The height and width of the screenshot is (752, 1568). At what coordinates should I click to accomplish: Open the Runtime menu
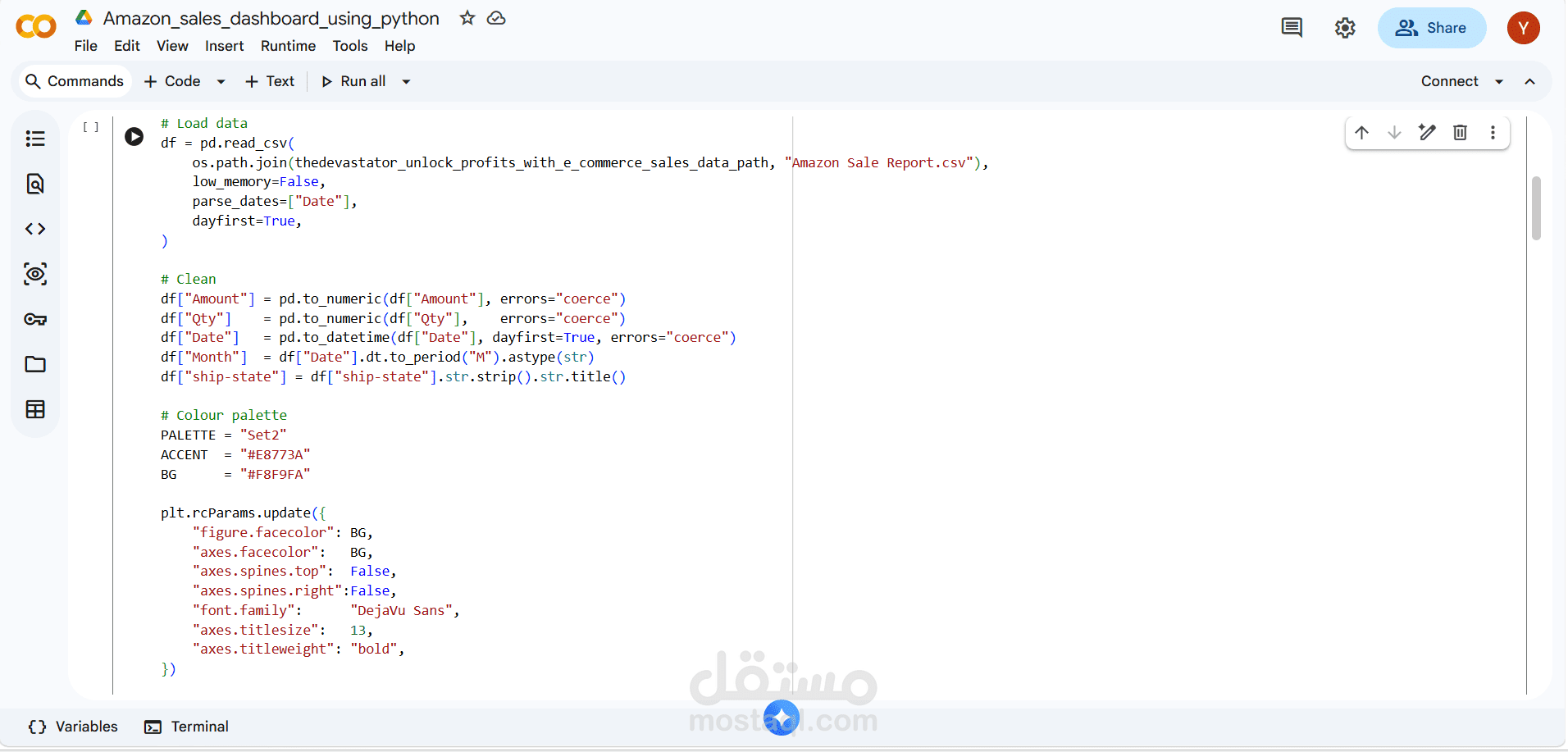click(x=288, y=46)
